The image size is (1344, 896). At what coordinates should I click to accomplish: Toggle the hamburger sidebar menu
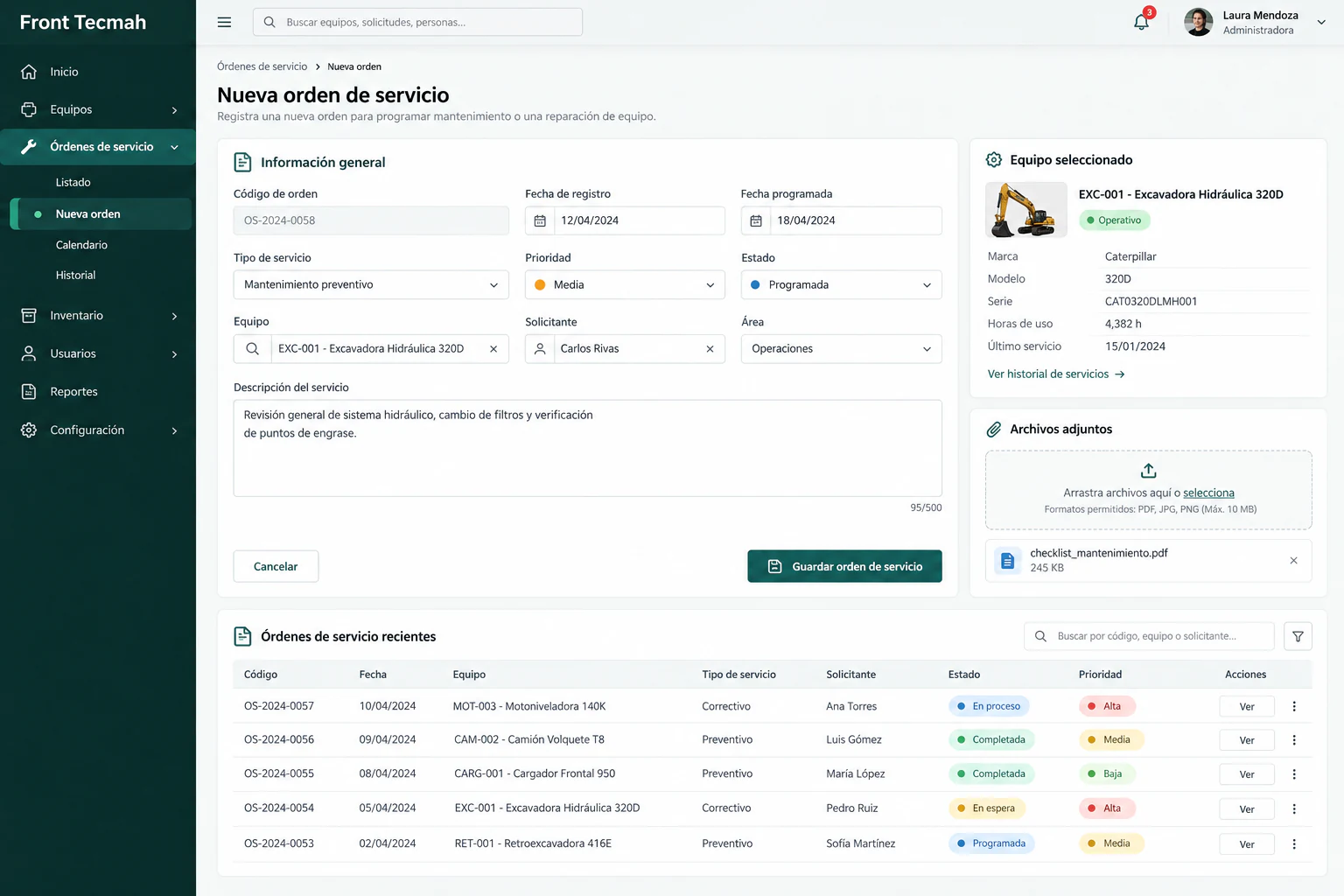tap(224, 22)
